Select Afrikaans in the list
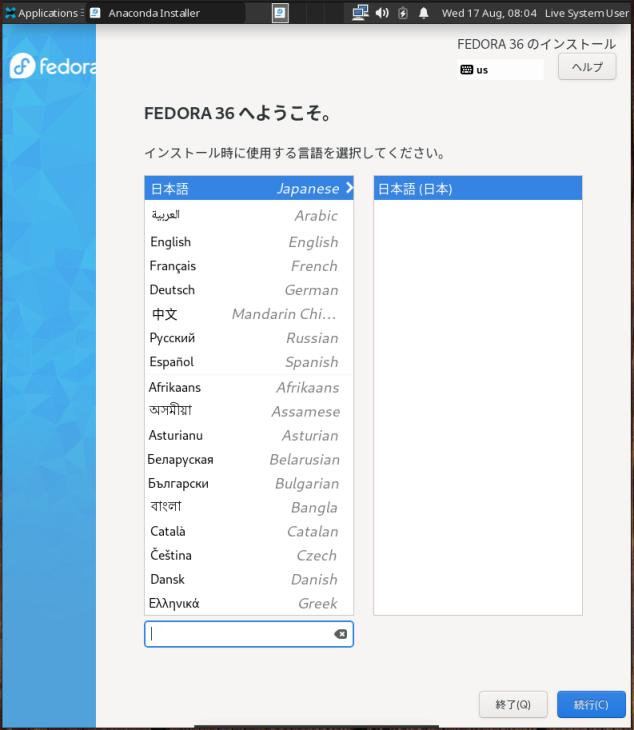The height and width of the screenshot is (730, 634). (x=249, y=387)
